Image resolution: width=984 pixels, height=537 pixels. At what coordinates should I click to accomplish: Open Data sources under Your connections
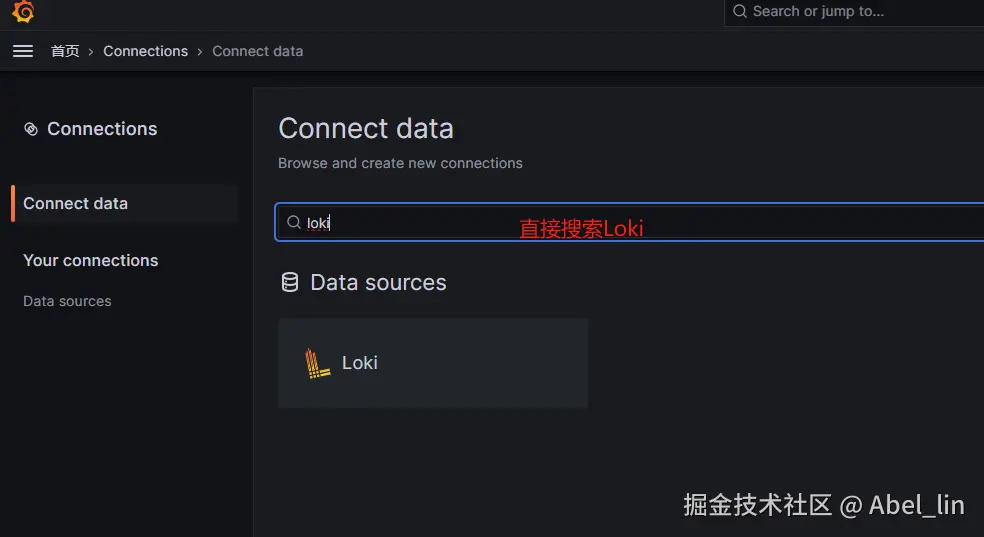[x=67, y=301]
